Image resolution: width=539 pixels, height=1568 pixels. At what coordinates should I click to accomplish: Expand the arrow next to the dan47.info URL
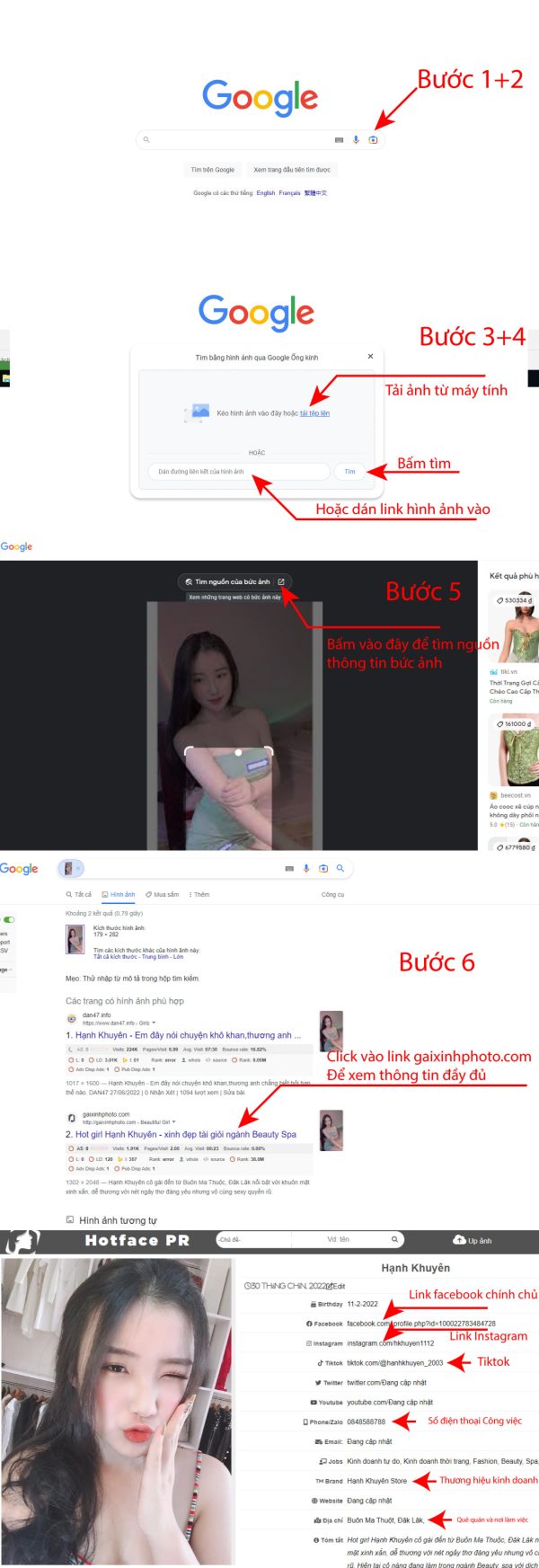tap(154, 1023)
